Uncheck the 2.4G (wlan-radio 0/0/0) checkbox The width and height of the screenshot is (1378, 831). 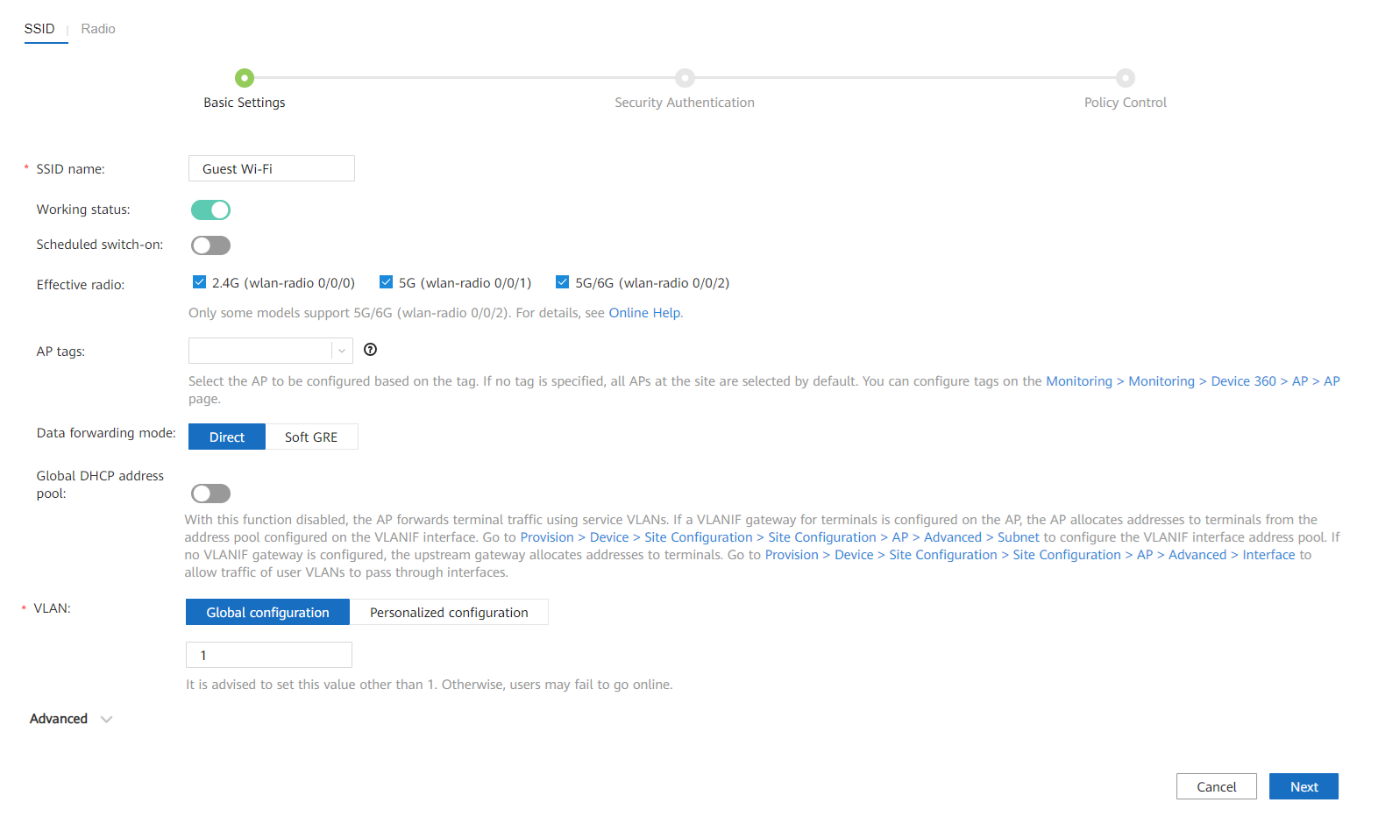198,282
